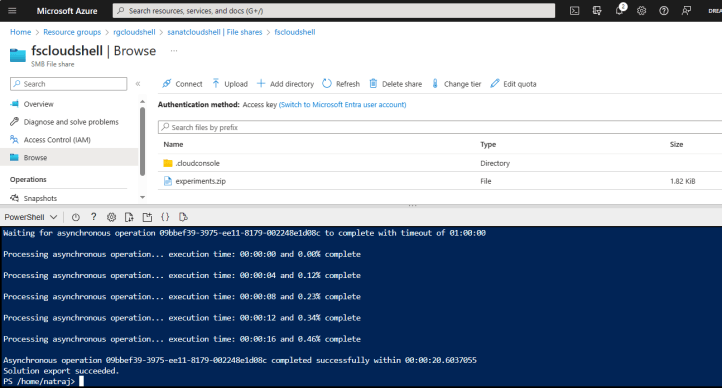This screenshot has width=722, height=388.
Task: Click Change tier
Action: [456, 84]
